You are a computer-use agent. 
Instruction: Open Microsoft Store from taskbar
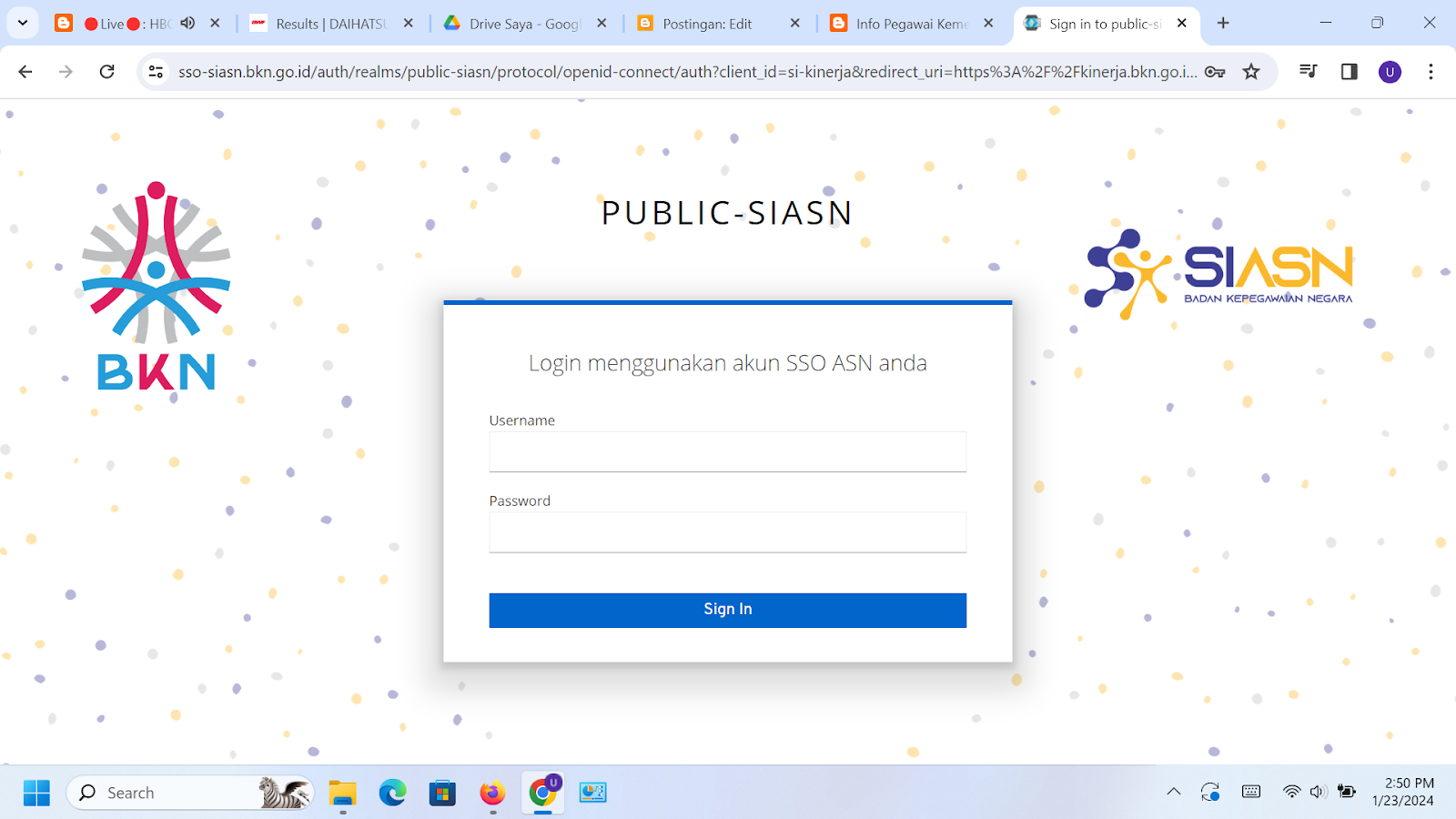point(442,793)
